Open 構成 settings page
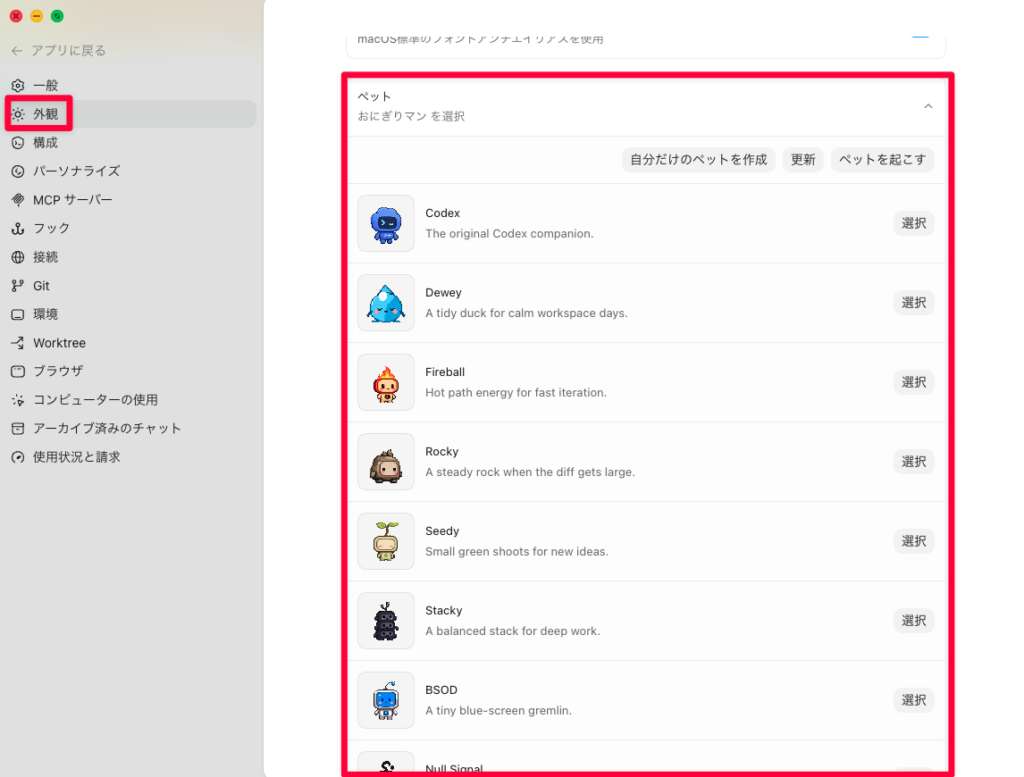Screen dimensions: 1024x777 click(x=131, y=143)
